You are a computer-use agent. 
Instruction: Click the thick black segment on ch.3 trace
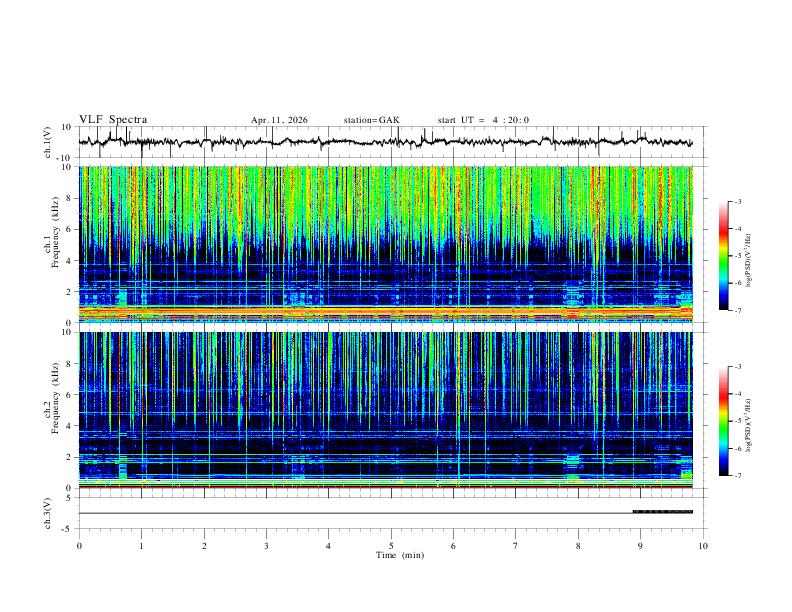pyautogui.click(x=663, y=512)
